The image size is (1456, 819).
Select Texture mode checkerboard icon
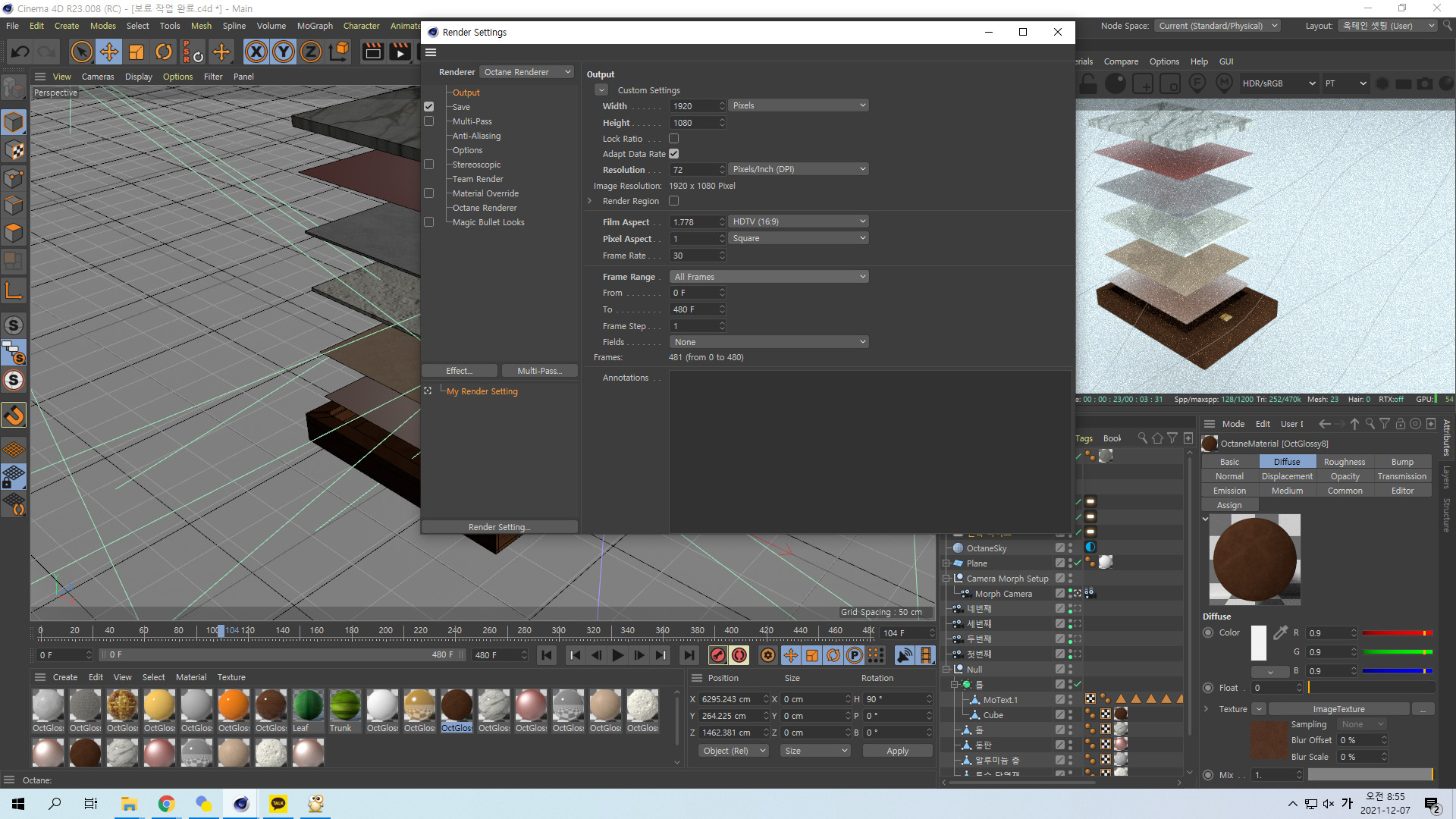[x=14, y=150]
